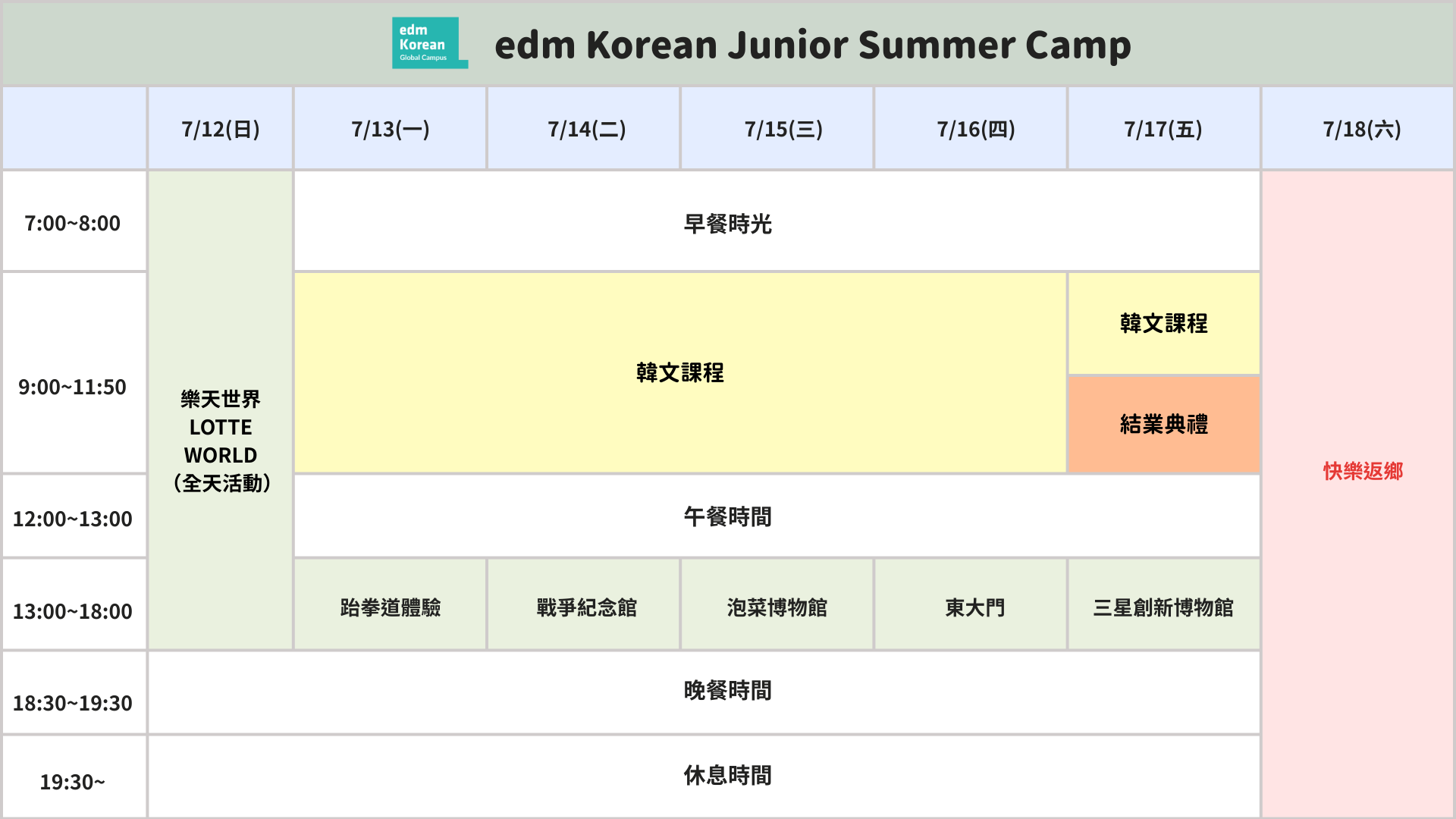Click the large yellow 韓文課程 block

[680, 372]
